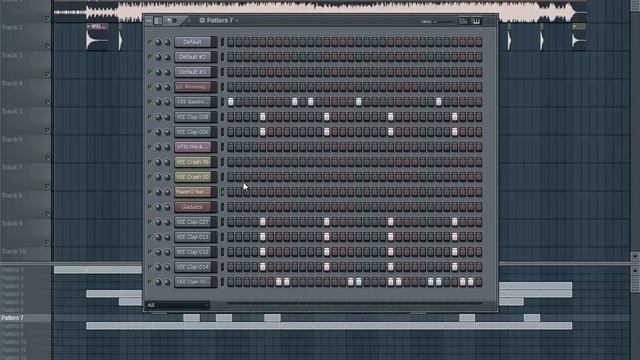This screenshot has width=640, height=360.
Task: Click the pan knob of VEE Clap 011 channel
Action: point(158,237)
